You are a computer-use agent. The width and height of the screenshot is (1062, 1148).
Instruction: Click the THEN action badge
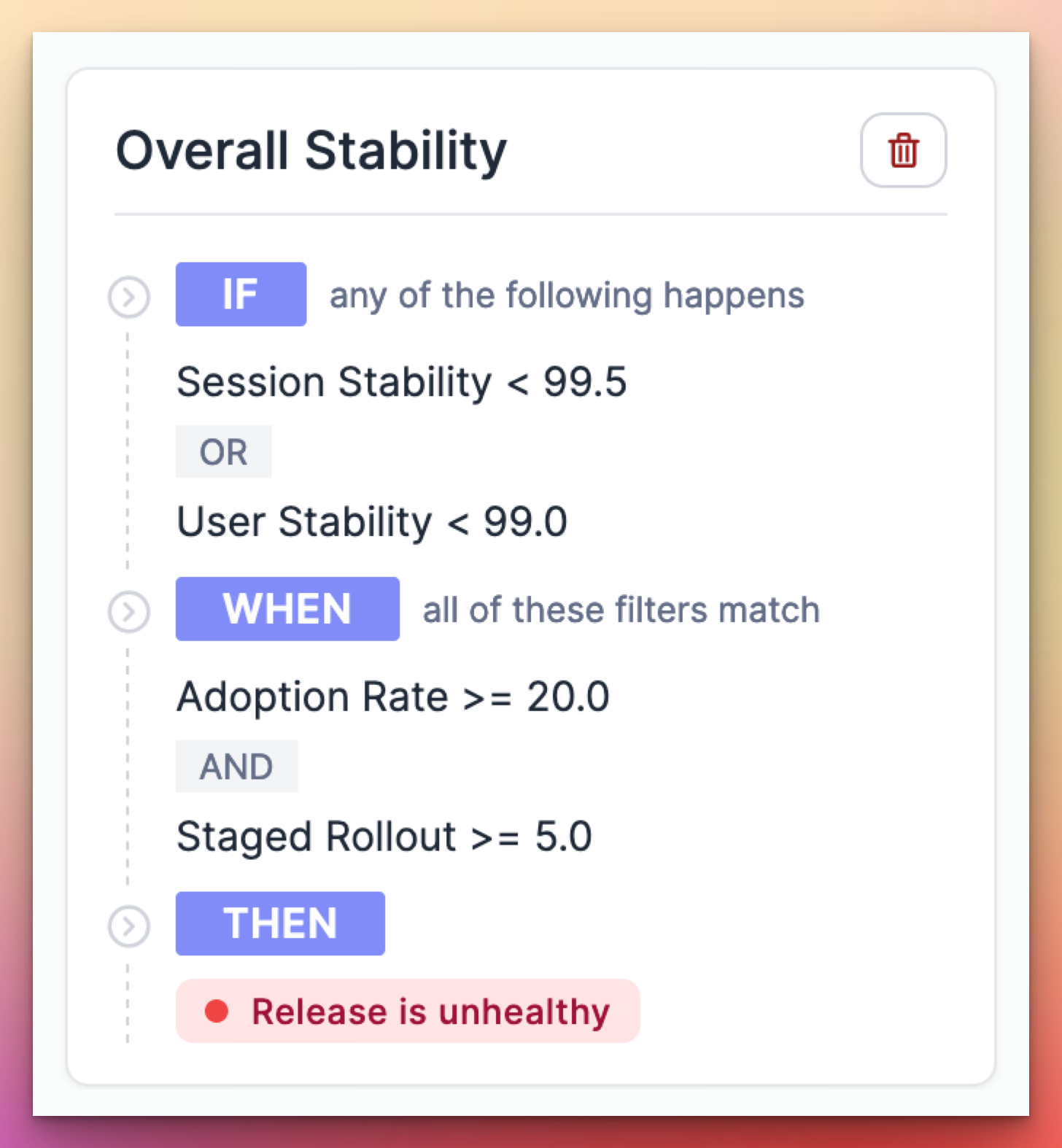[x=280, y=923]
